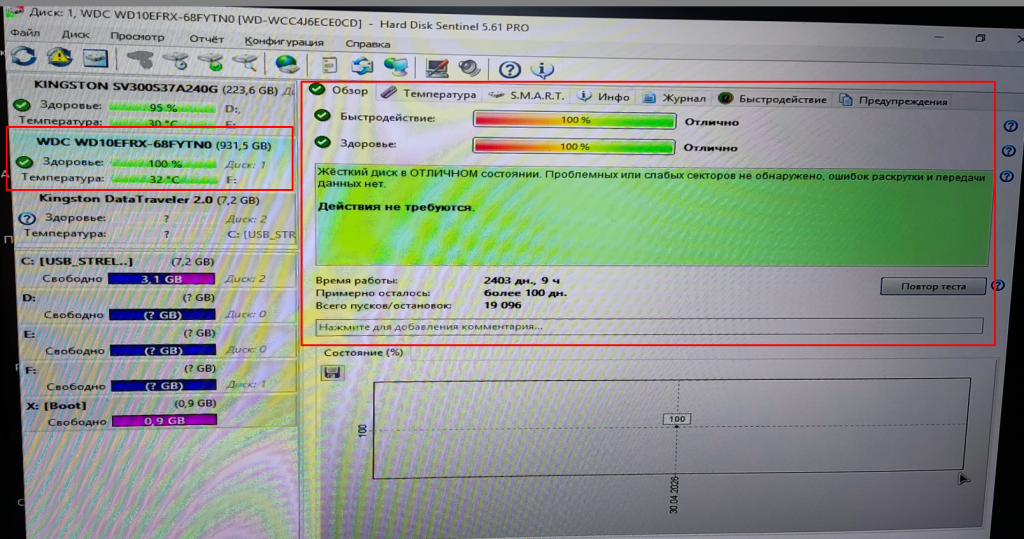Click the help icon beside the Повтор теста button

(997, 286)
